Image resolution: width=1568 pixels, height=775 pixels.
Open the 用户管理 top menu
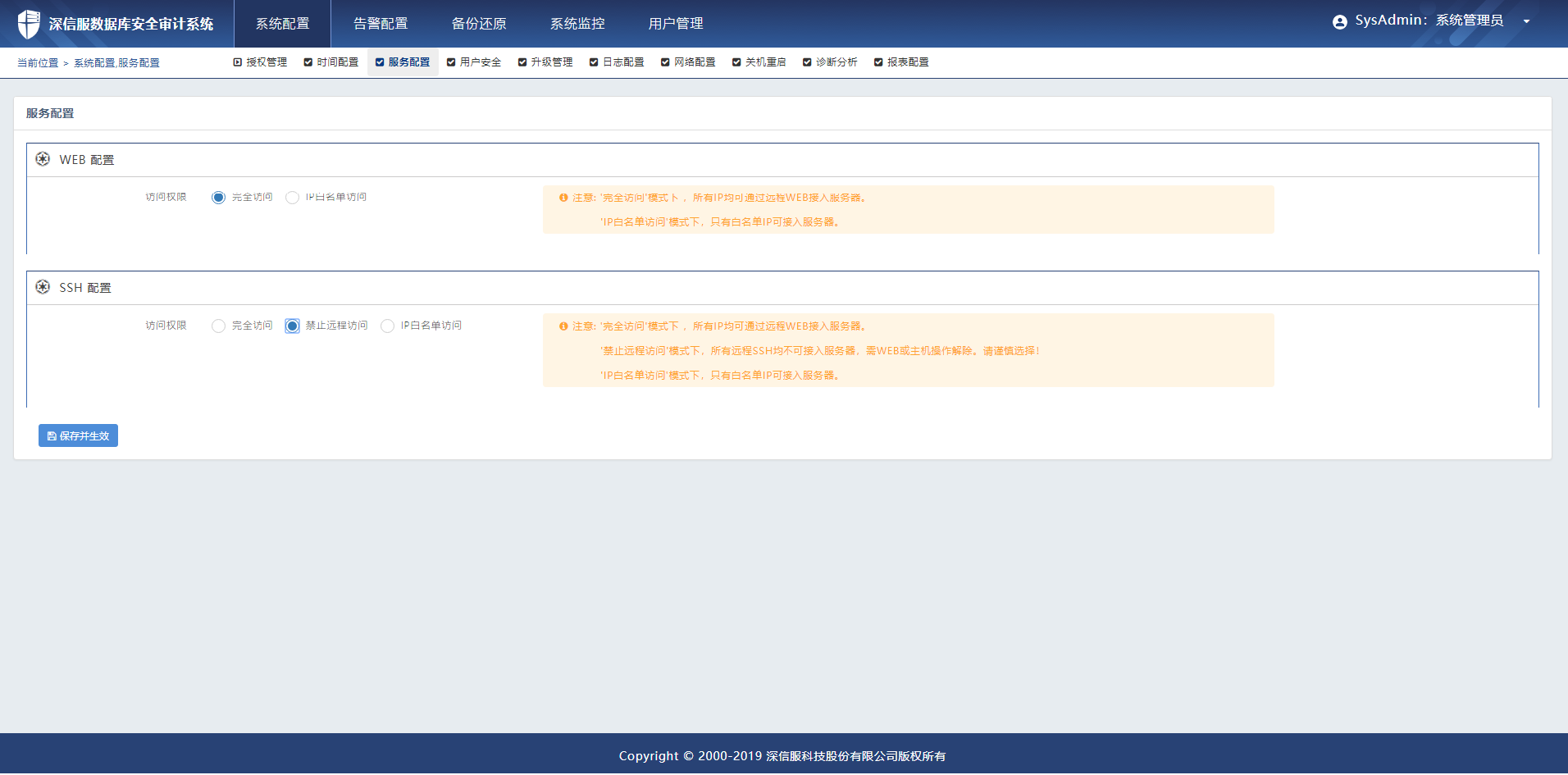[676, 24]
